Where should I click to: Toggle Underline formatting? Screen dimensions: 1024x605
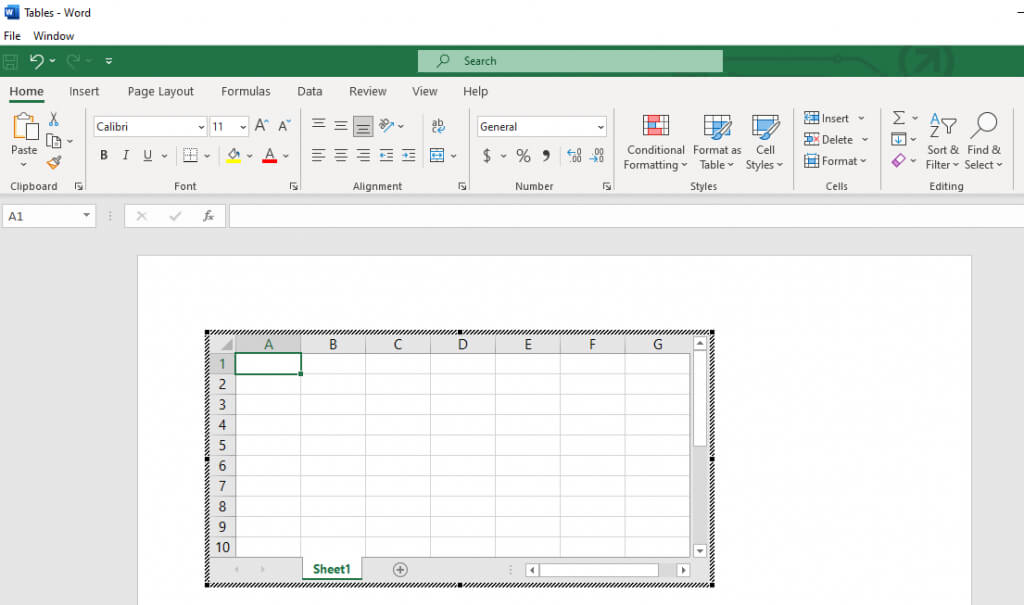coord(148,156)
